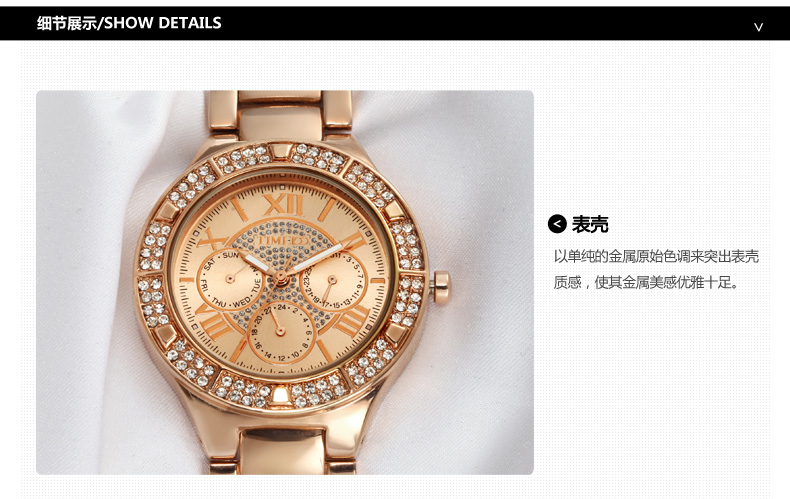790x499 pixels.
Task: Click the crystal-studded bezel top segment
Action: [x=282, y=155]
